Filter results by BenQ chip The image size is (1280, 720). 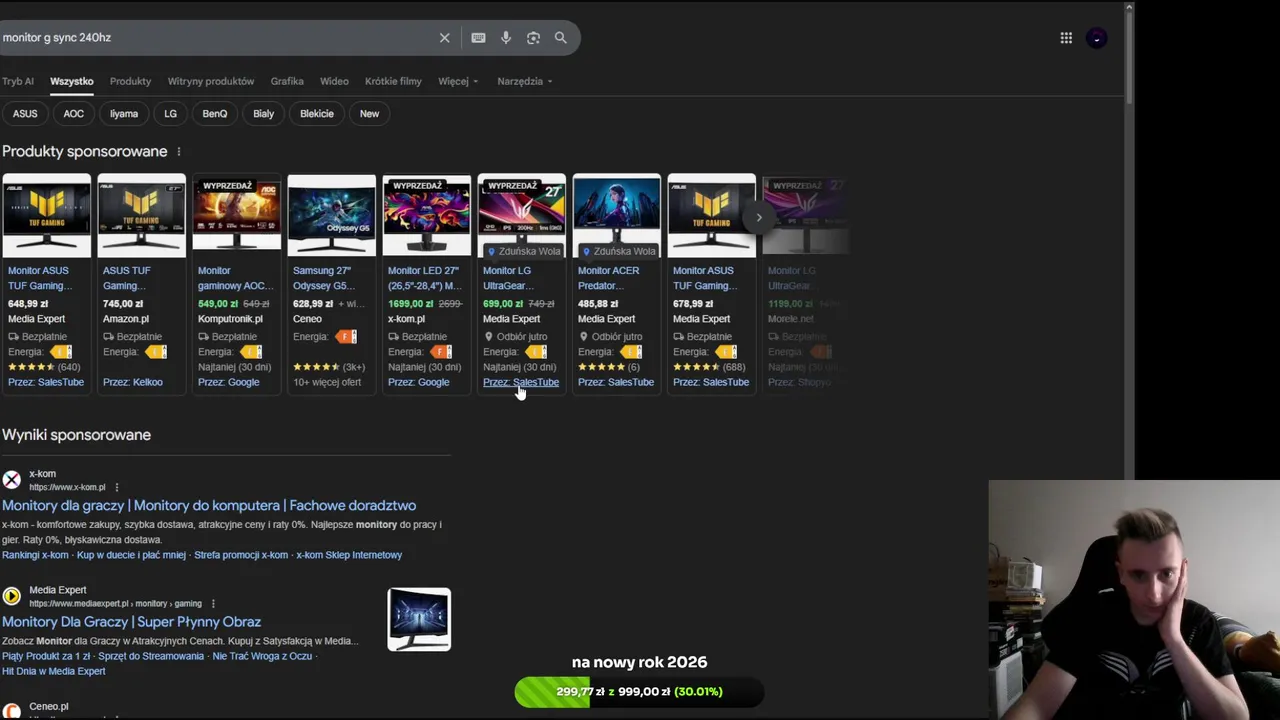click(215, 114)
